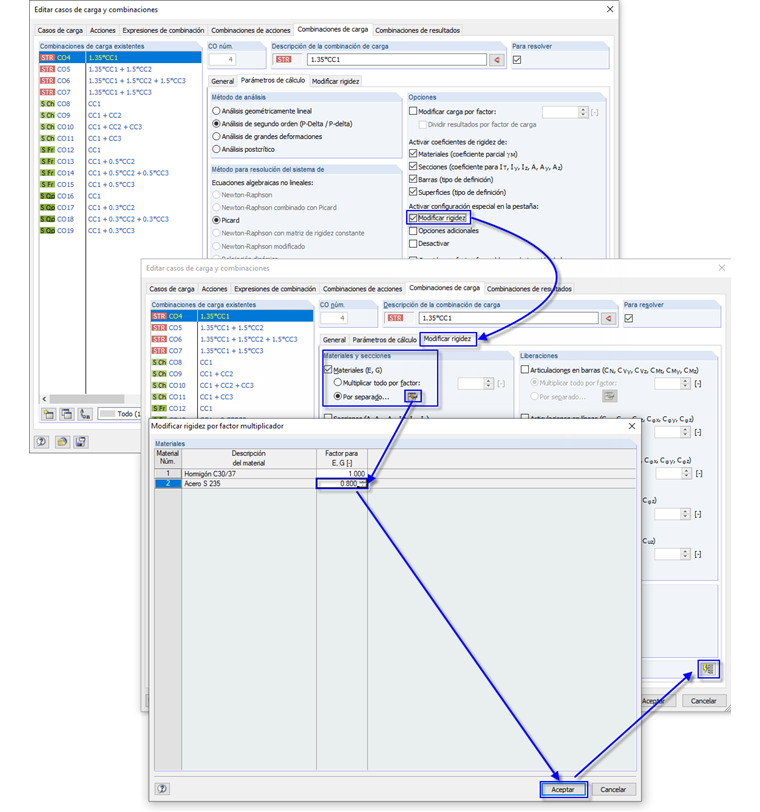Select the Hormigón C30/37 material row
The height and width of the screenshot is (812, 760).
tap(396, 473)
